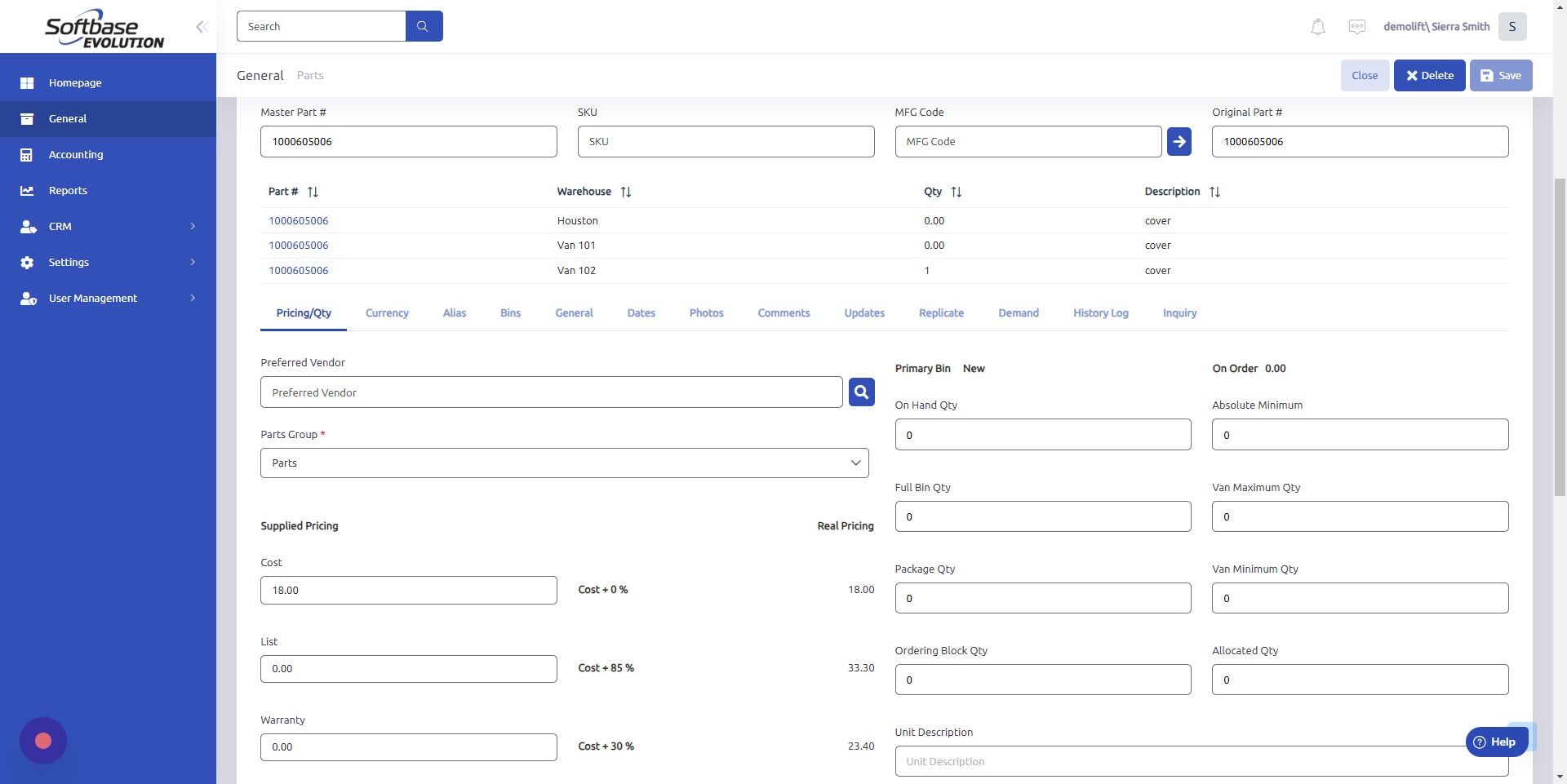Switch to the Bins tab
This screenshot has width=1567, height=784.
(510, 313)
